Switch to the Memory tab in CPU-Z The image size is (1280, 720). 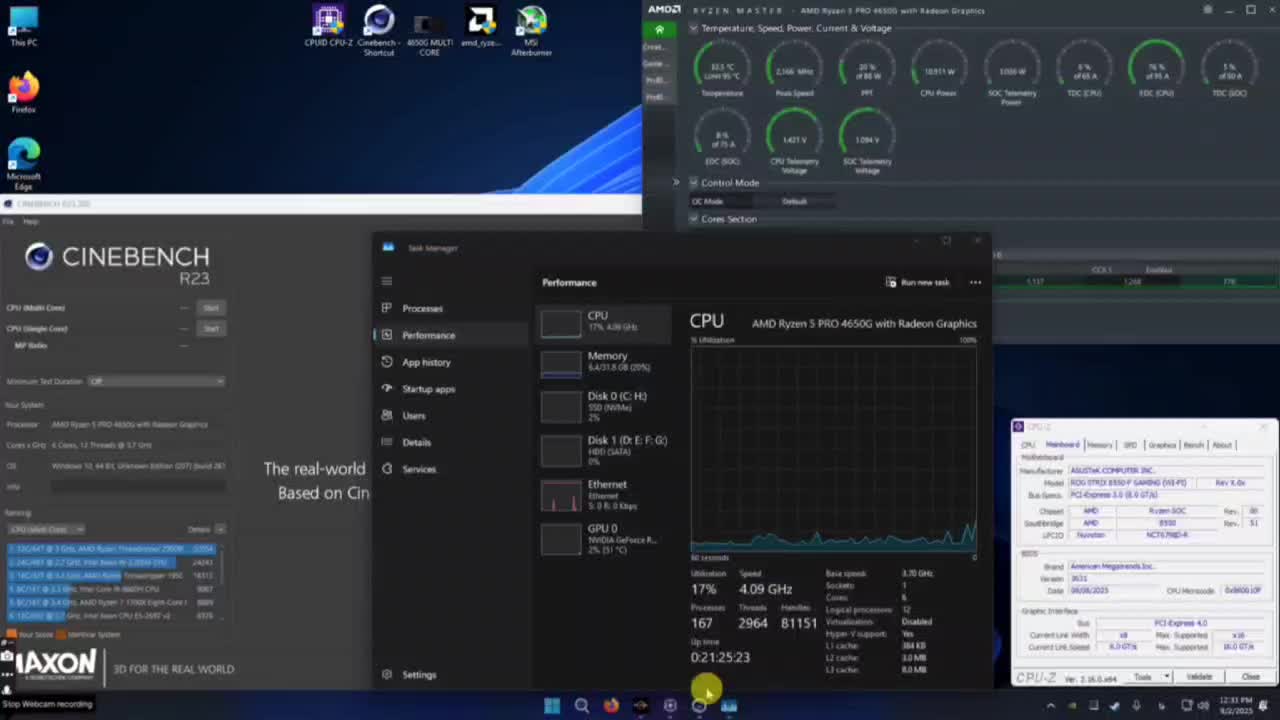click(1099, 445)
